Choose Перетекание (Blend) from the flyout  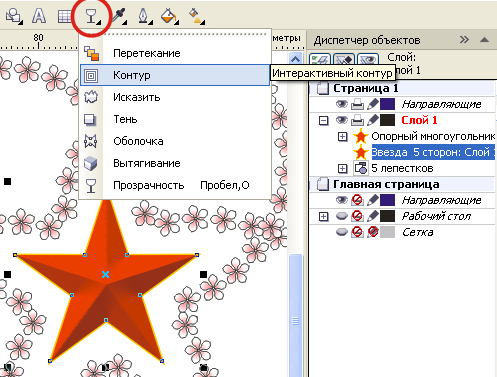point(175,53)
